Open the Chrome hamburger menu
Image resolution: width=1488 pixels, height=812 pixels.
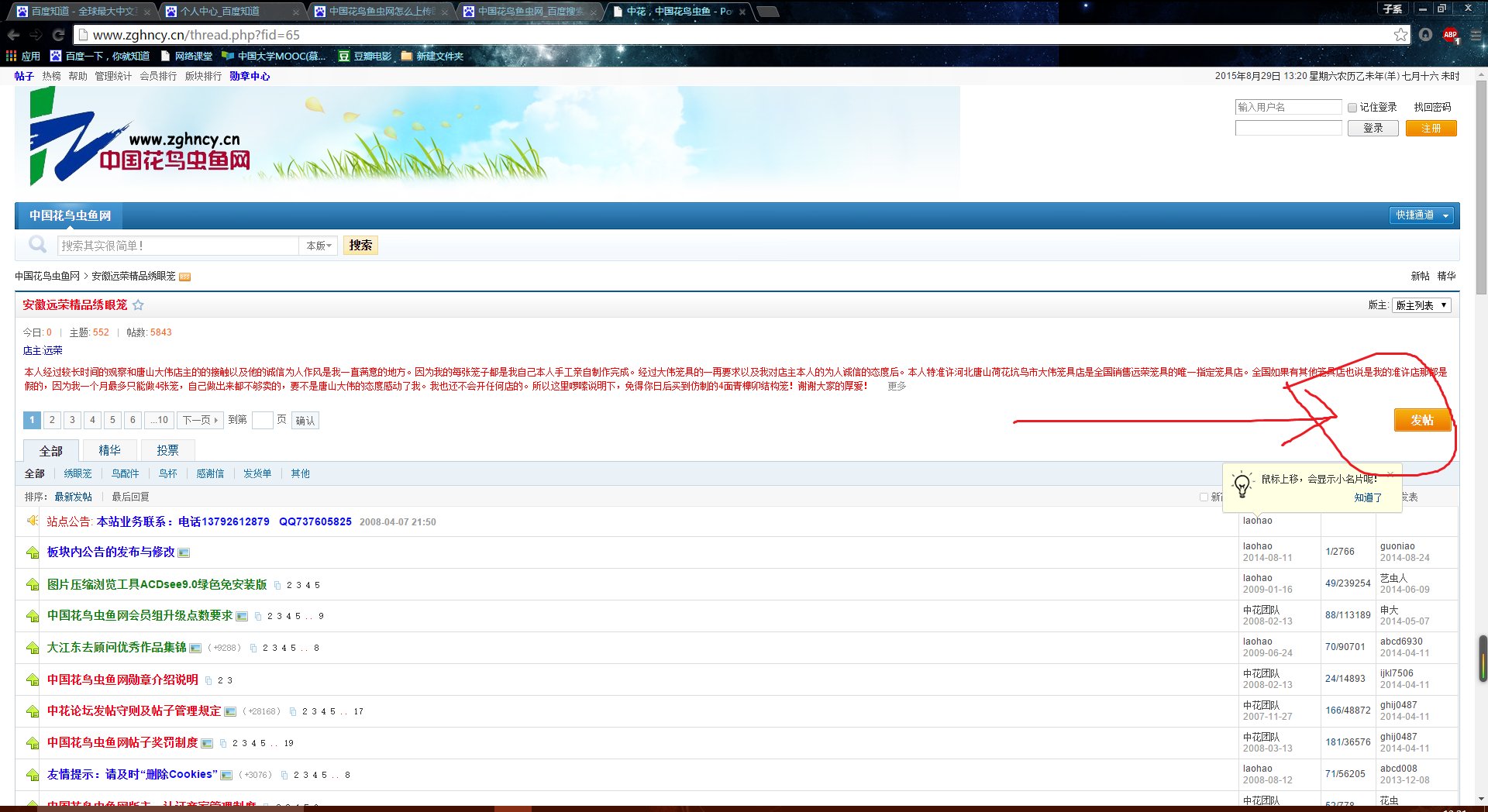coord(1475,35)
